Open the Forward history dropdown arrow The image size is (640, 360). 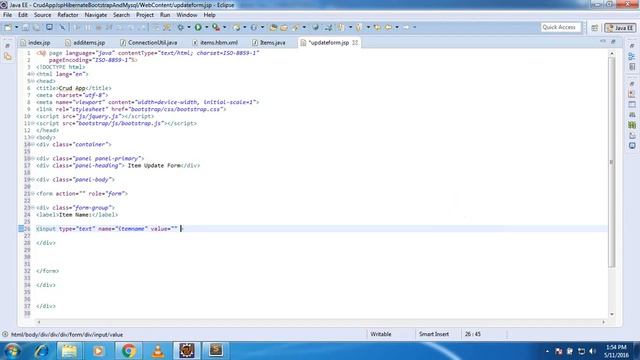(x=414, y=27)
